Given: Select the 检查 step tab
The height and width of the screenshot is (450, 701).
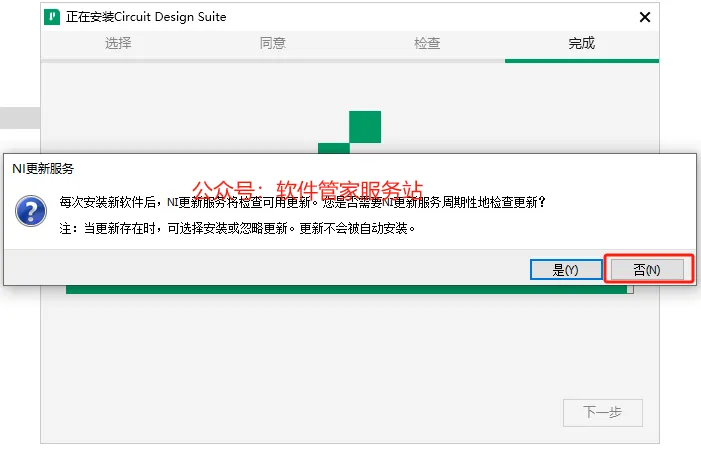Looking at the screenshot, I should tap(427, 43).
